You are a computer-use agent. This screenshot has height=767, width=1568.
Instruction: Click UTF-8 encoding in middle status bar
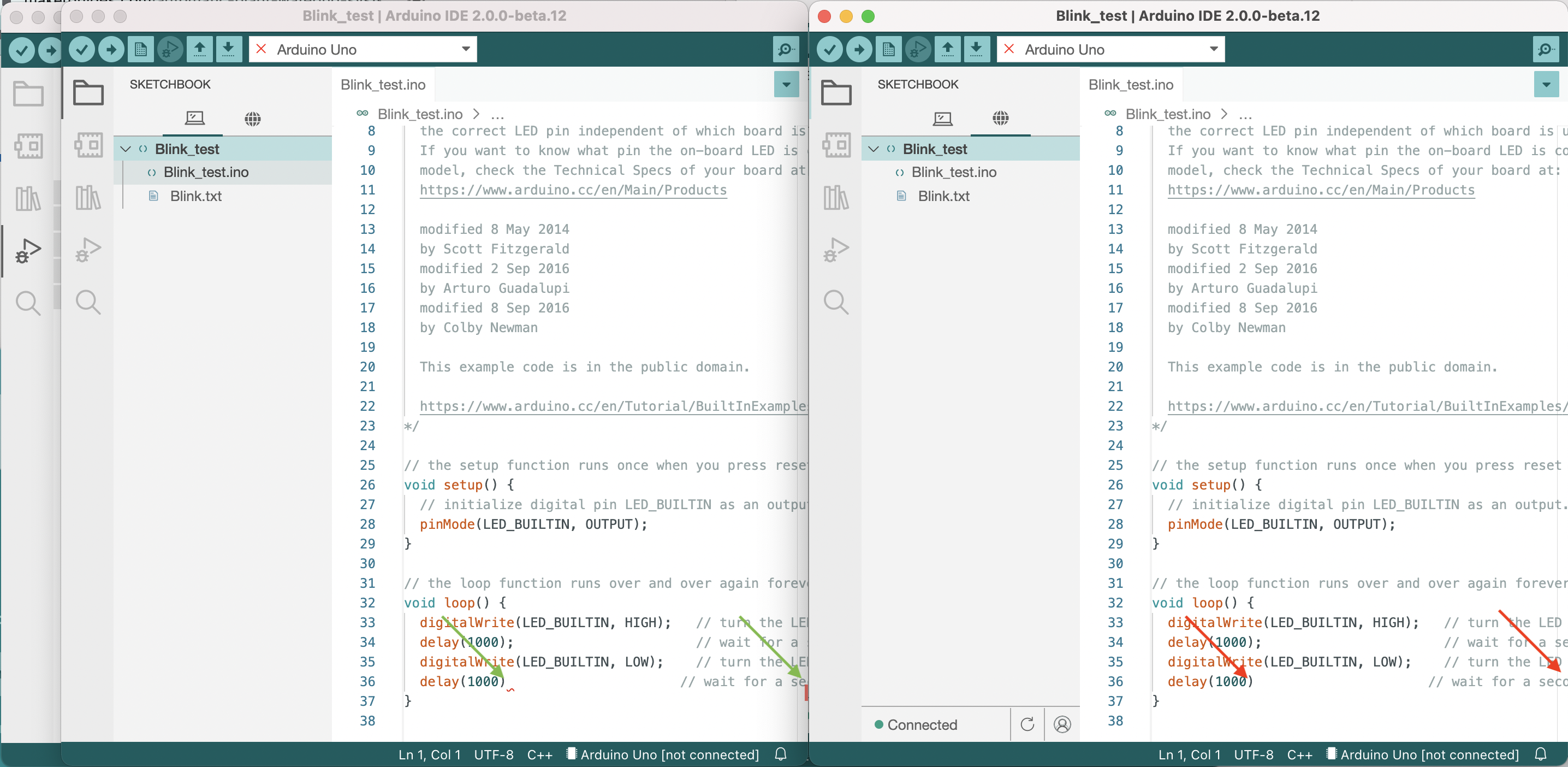point(494,754)
